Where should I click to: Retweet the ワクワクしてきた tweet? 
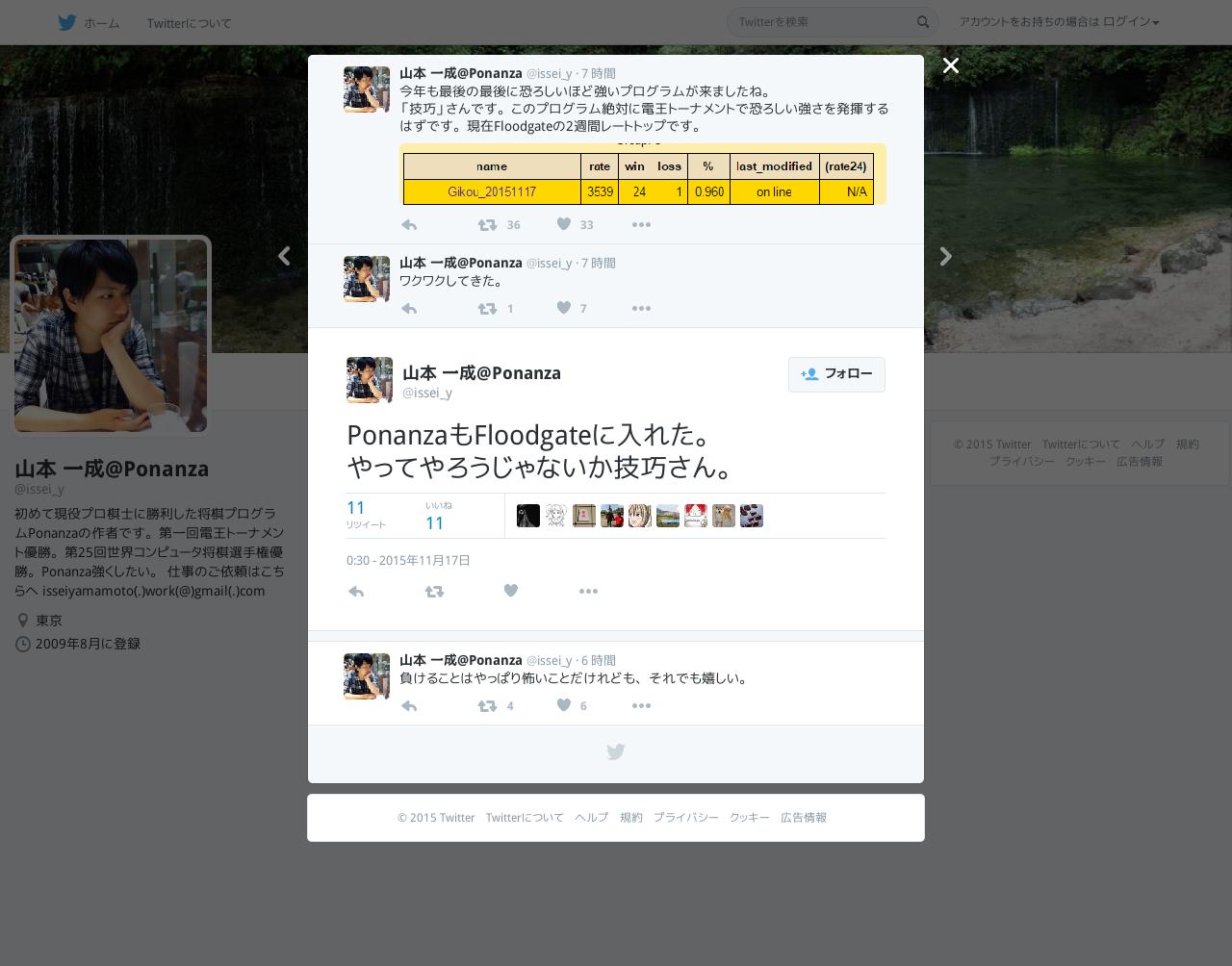(488, 309)
